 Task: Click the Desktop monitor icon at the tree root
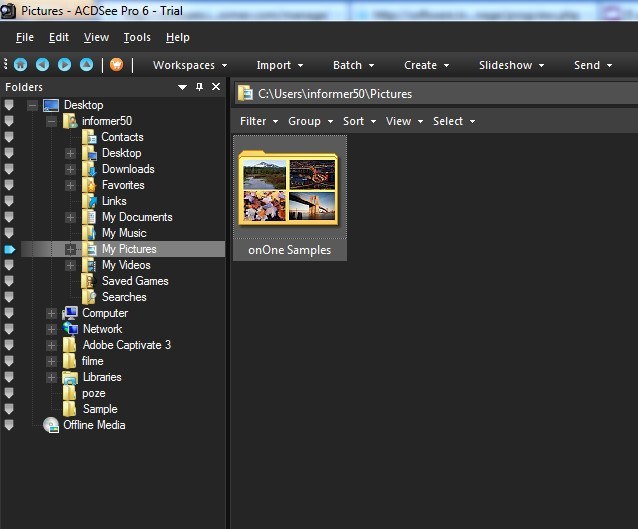click(51, 105)
